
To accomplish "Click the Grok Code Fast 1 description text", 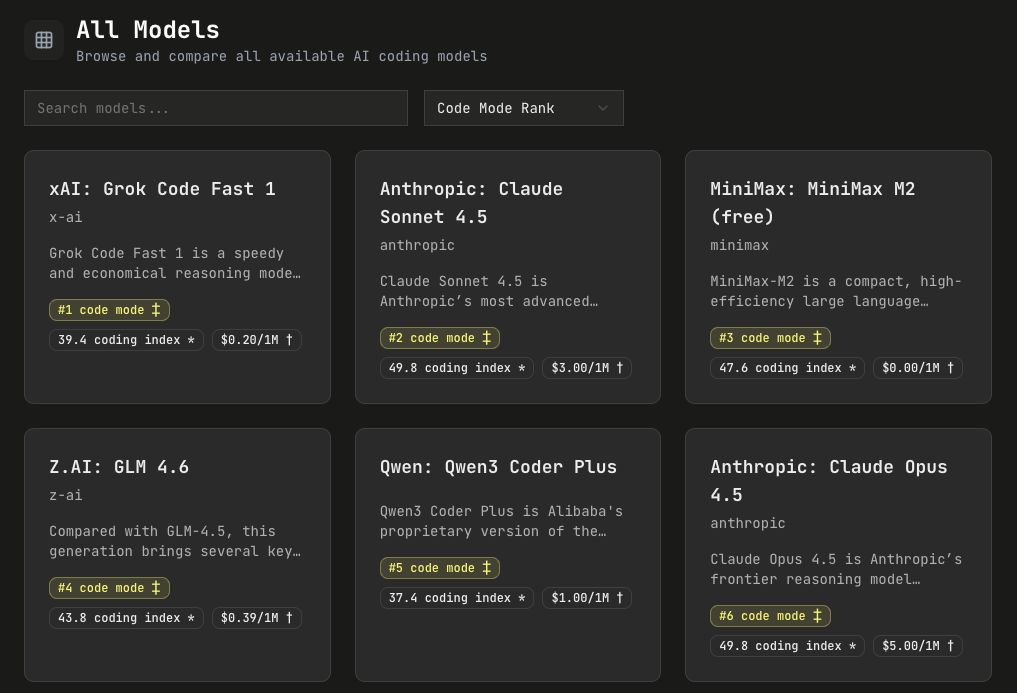I will [x=175, y=263].
